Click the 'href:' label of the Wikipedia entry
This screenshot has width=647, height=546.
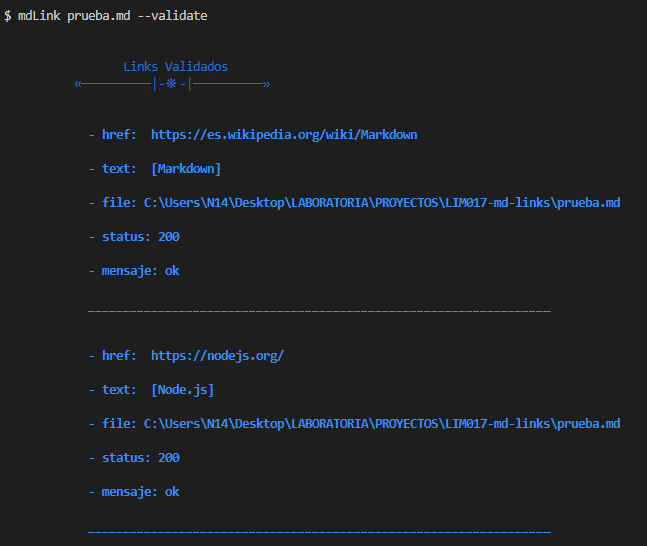119,134
